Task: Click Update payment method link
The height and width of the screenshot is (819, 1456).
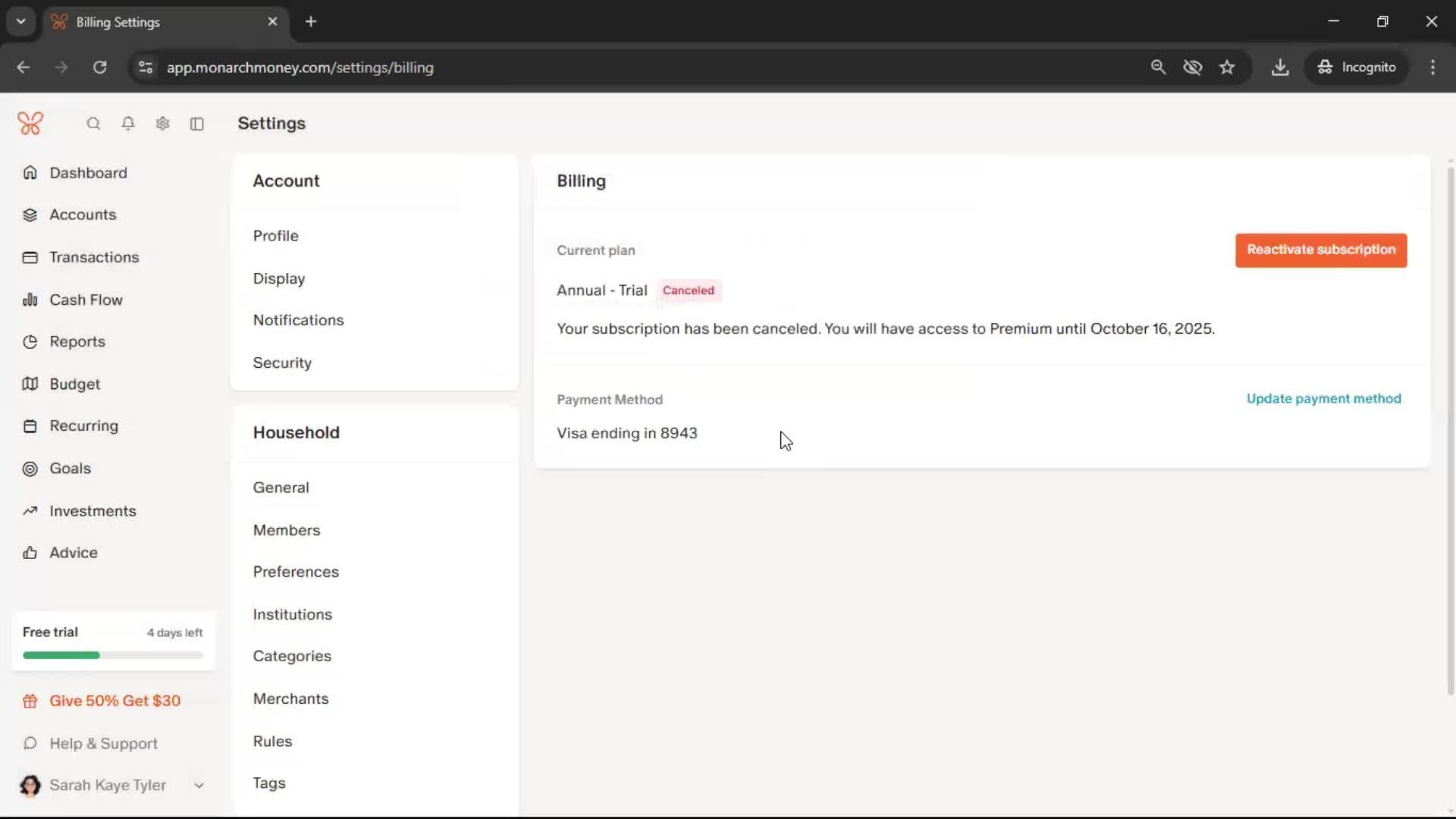Action: [1323, 399]
